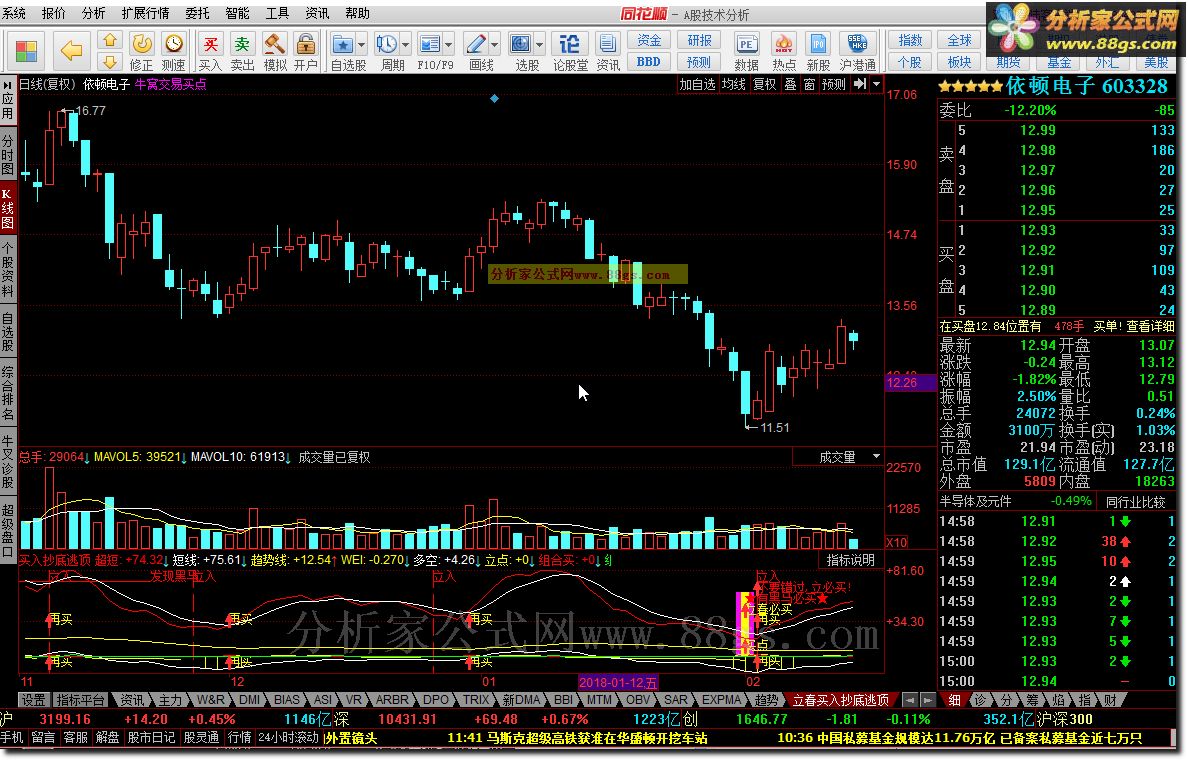Open the 修正 correction tool
This screenshot has height=760, width=1188.
pyautogui.click(x=142, y=52)
